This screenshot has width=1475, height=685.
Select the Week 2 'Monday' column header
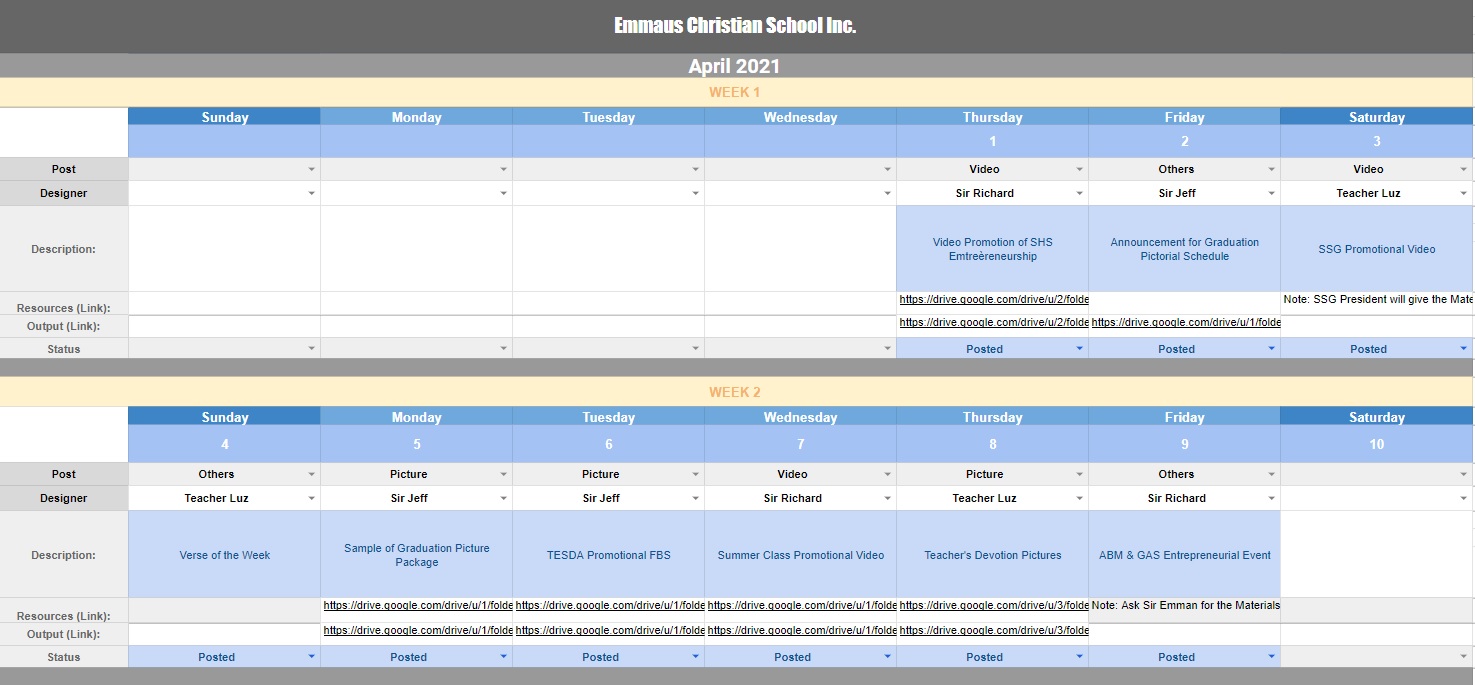click(417, 417)
